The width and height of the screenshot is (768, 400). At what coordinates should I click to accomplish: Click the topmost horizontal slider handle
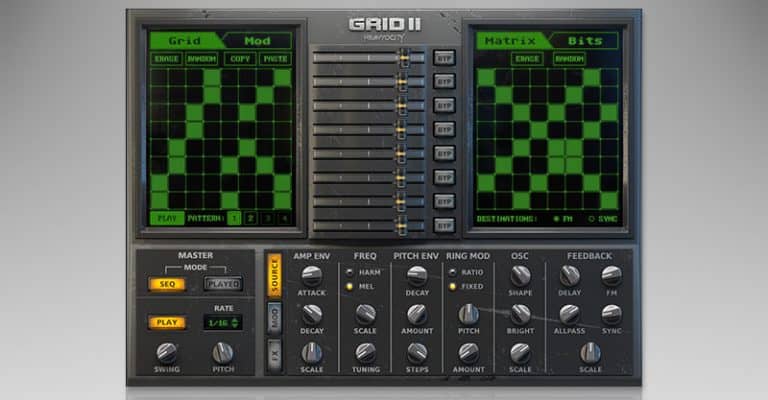coord(404,58)
